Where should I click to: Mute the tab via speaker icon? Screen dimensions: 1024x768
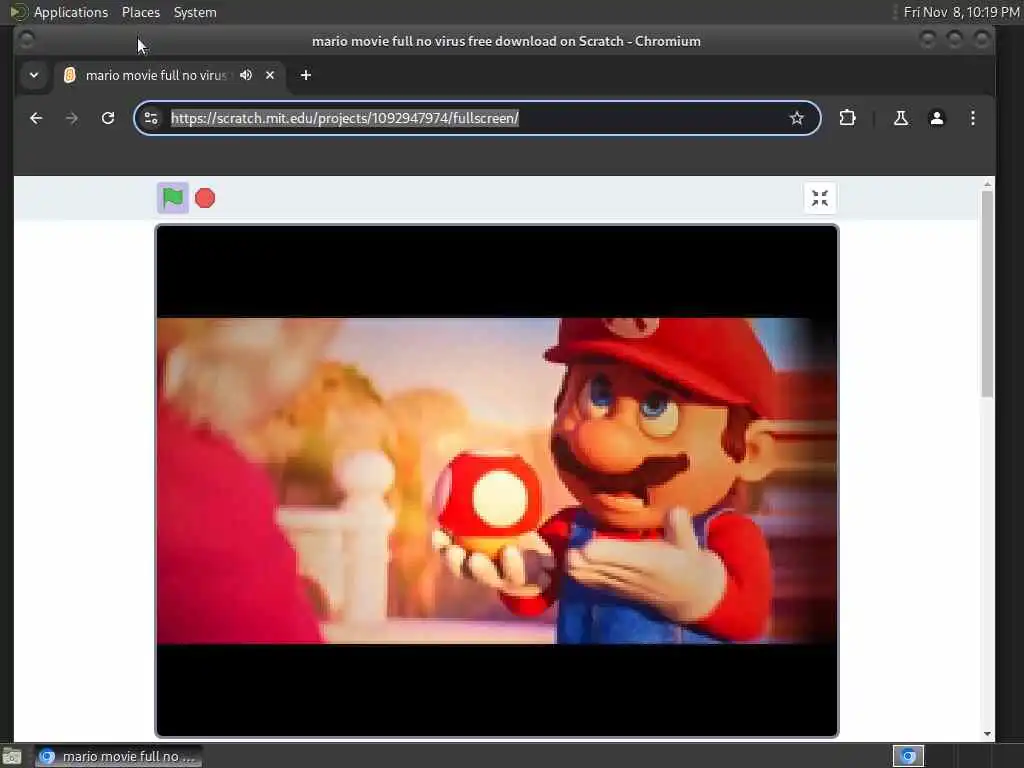(246, 75)
